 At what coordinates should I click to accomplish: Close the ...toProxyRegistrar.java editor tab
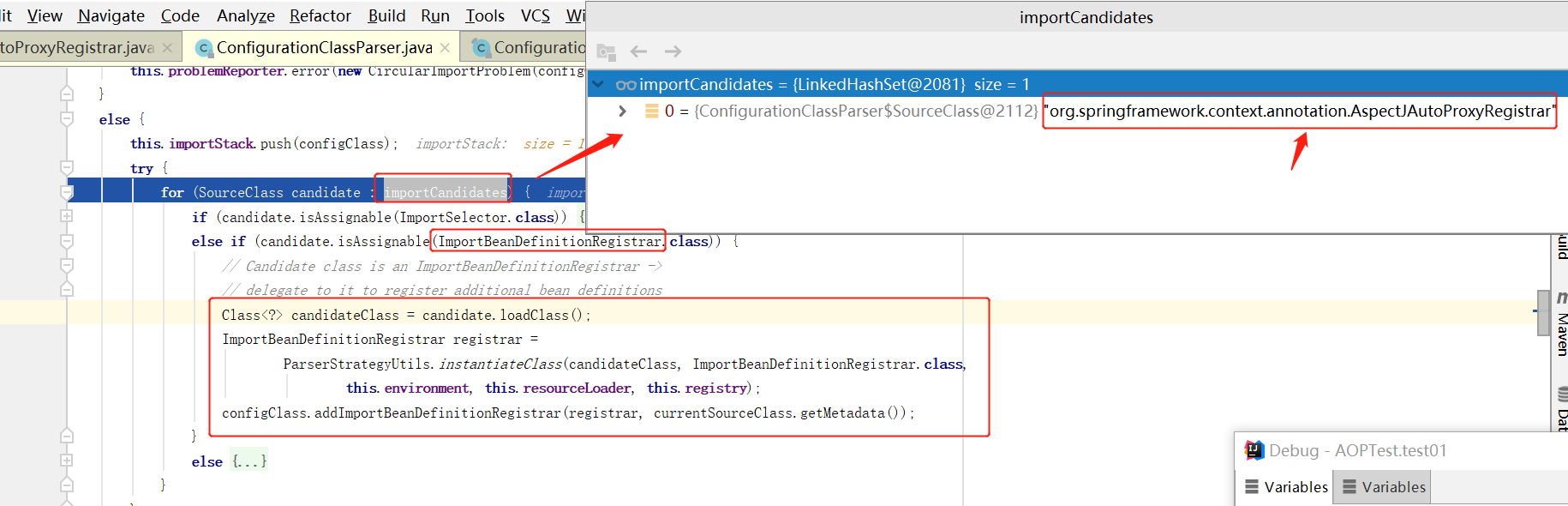click(167, 48)
